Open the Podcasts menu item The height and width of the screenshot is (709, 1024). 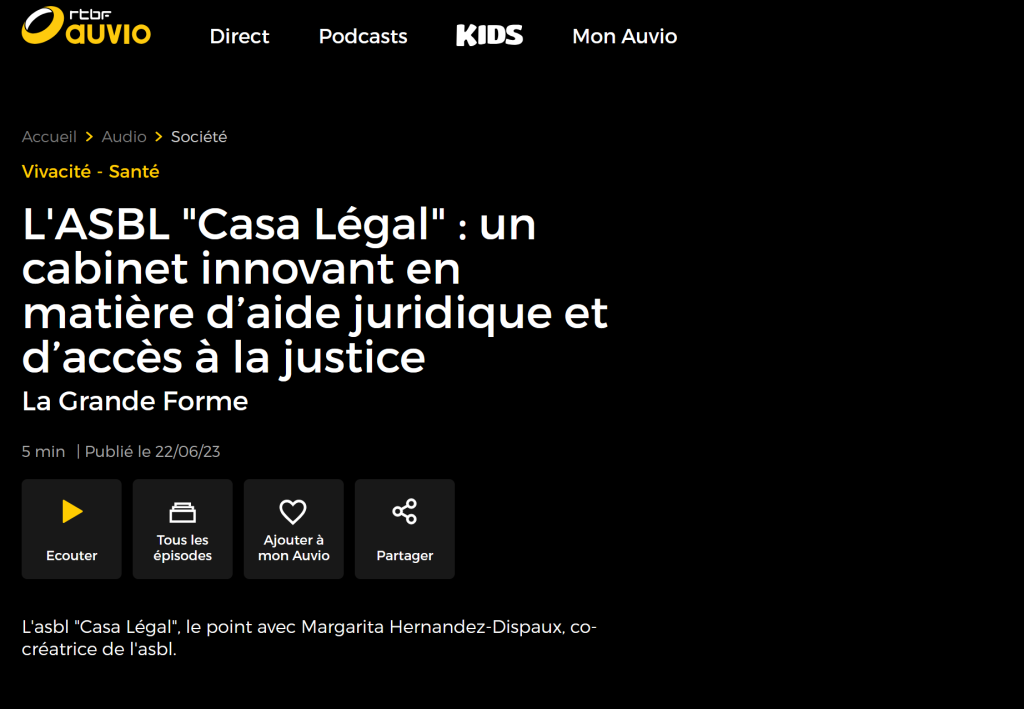click(363, 37)
